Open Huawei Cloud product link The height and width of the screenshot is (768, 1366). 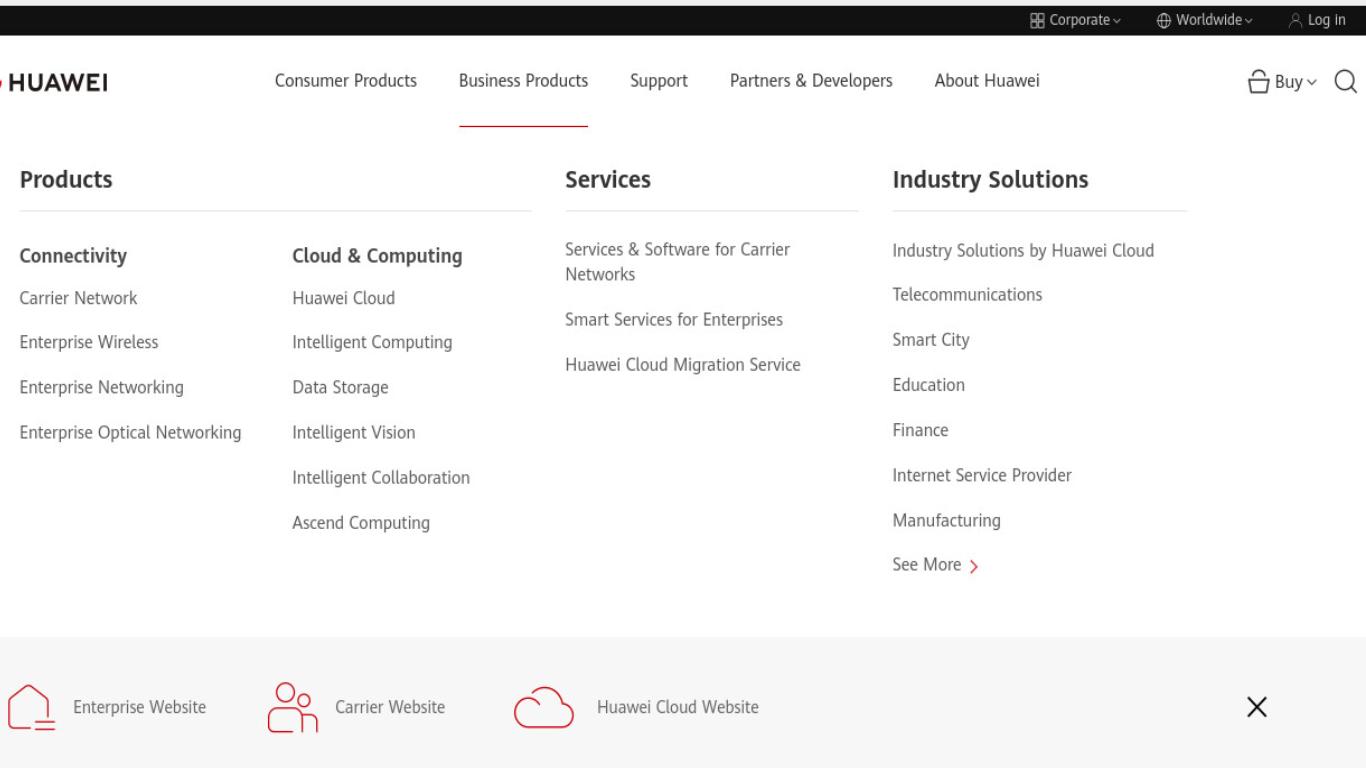344,298
